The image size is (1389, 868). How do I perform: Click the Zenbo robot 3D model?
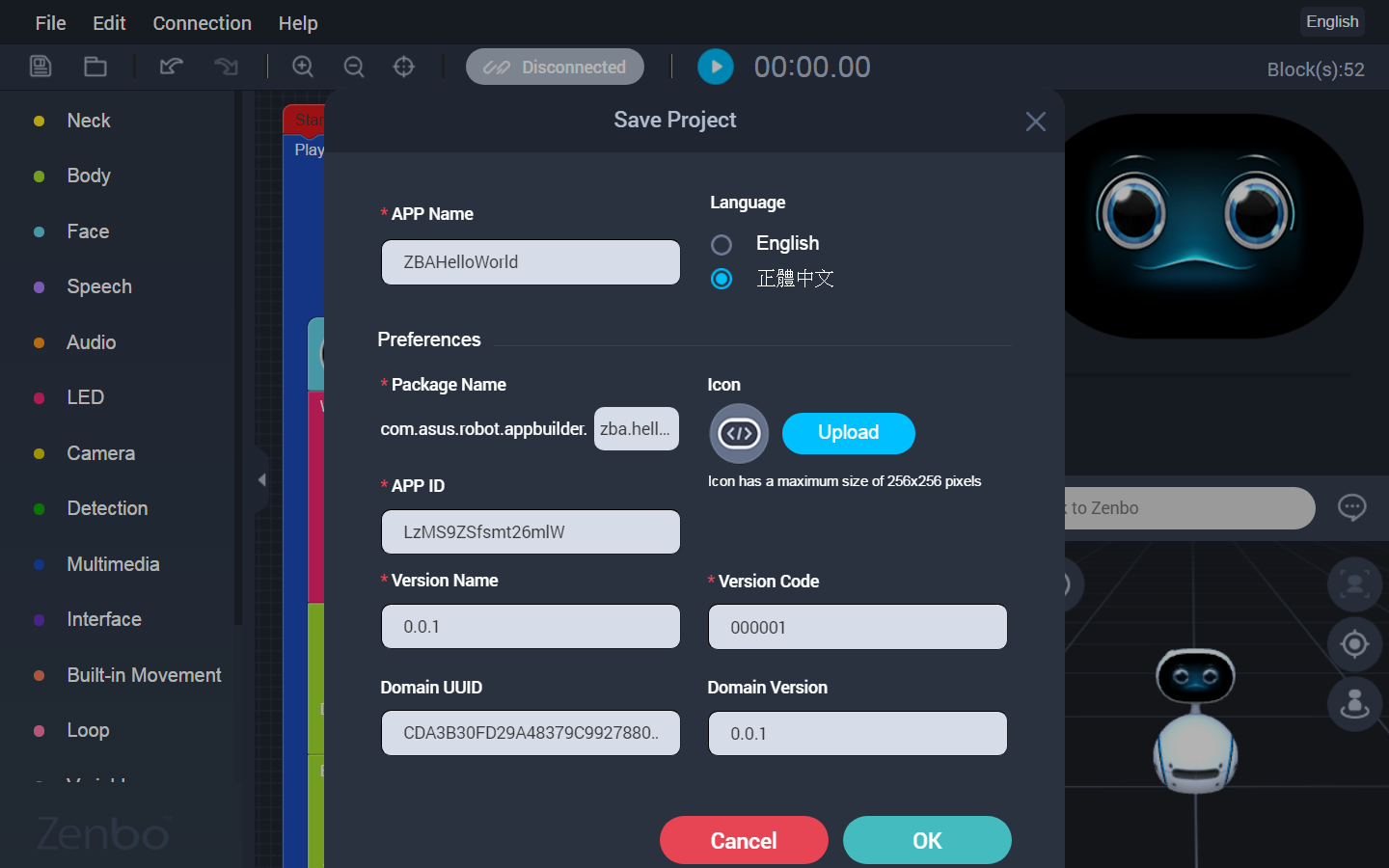[1195, 720]
